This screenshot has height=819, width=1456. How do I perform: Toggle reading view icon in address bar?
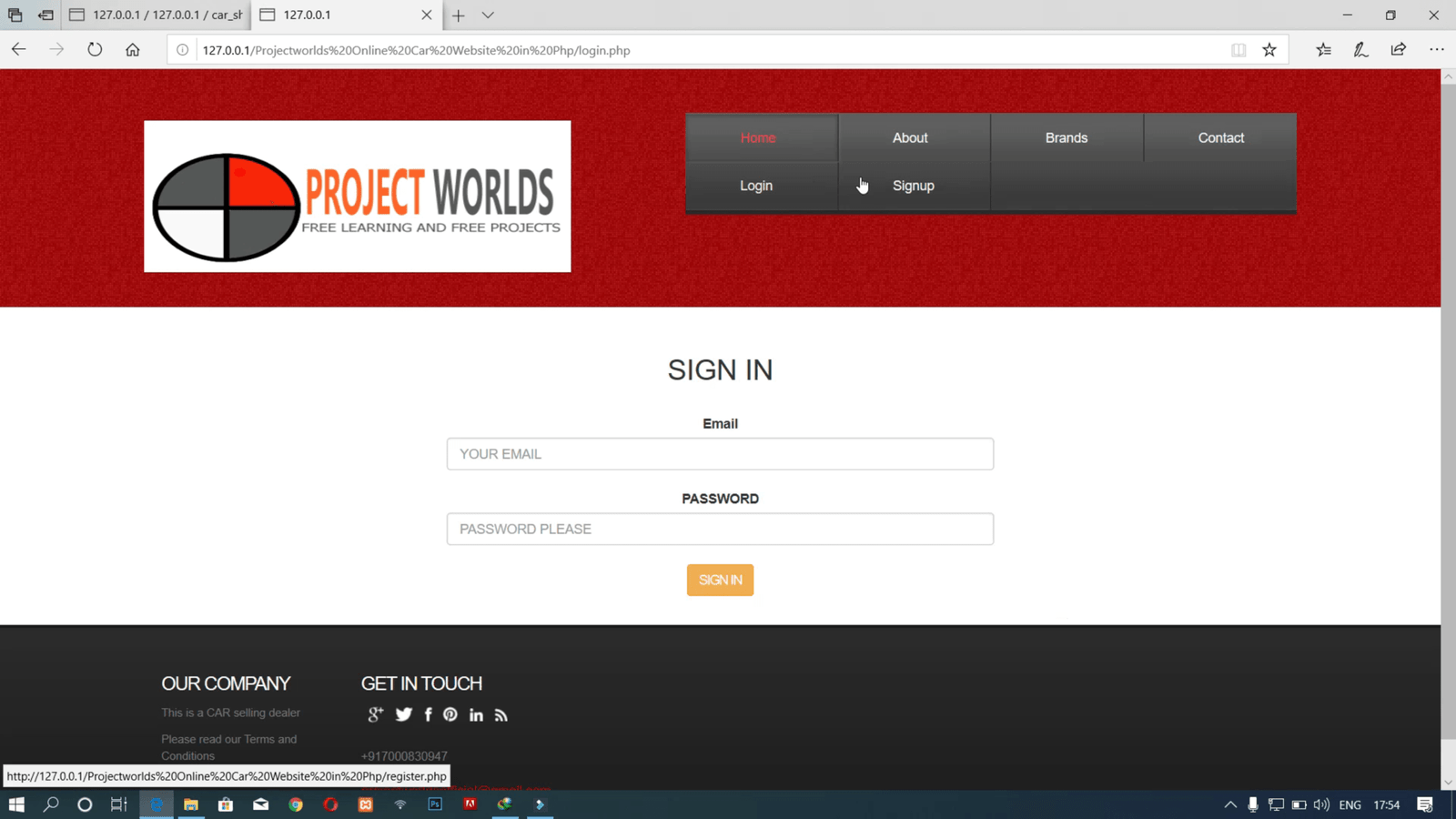click(x=1239, y=50)
